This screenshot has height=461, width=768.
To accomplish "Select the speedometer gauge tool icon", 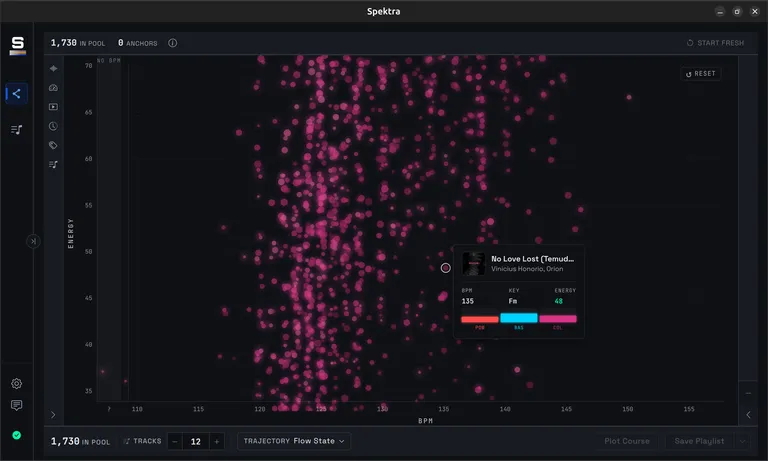I will click(53, 88).
